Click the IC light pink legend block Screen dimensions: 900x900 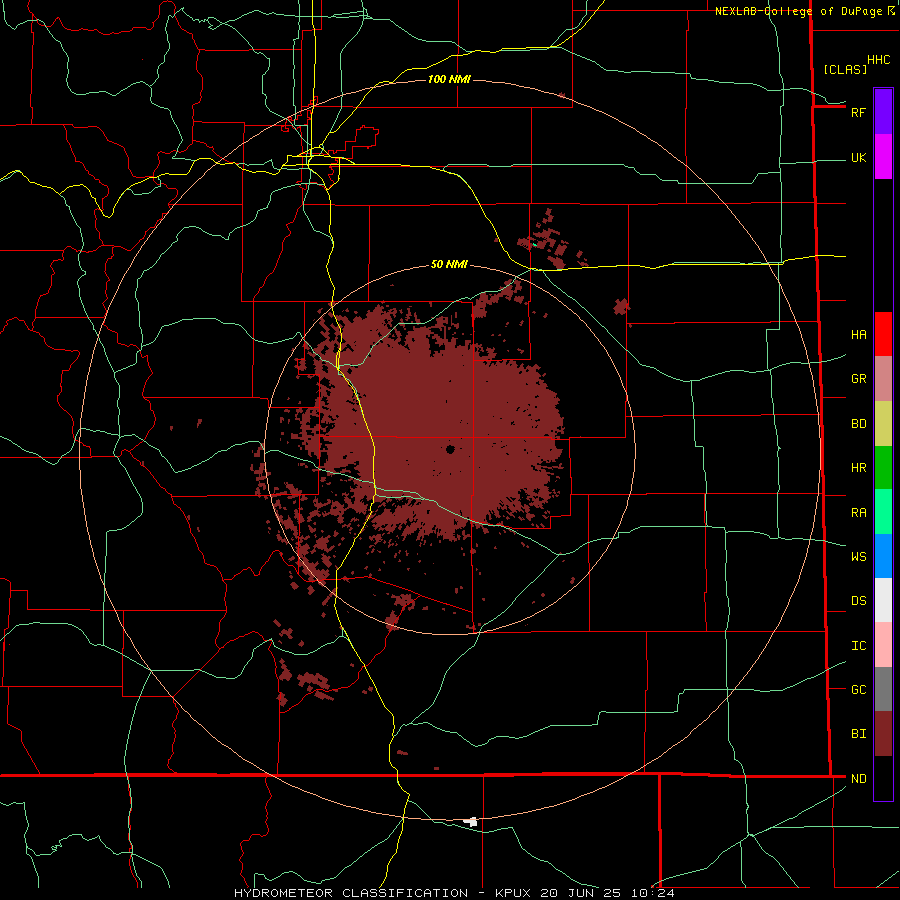[x=883, y=645]
